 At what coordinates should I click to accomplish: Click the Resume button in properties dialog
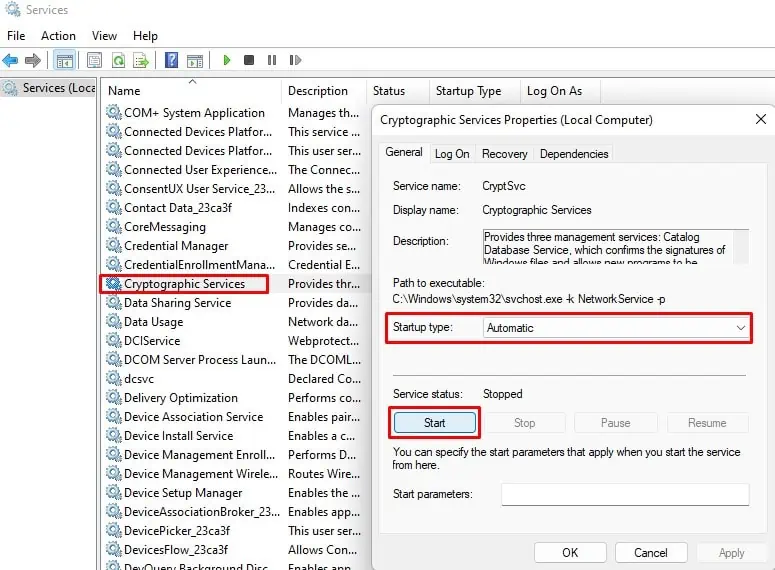(x=707, y=423)
